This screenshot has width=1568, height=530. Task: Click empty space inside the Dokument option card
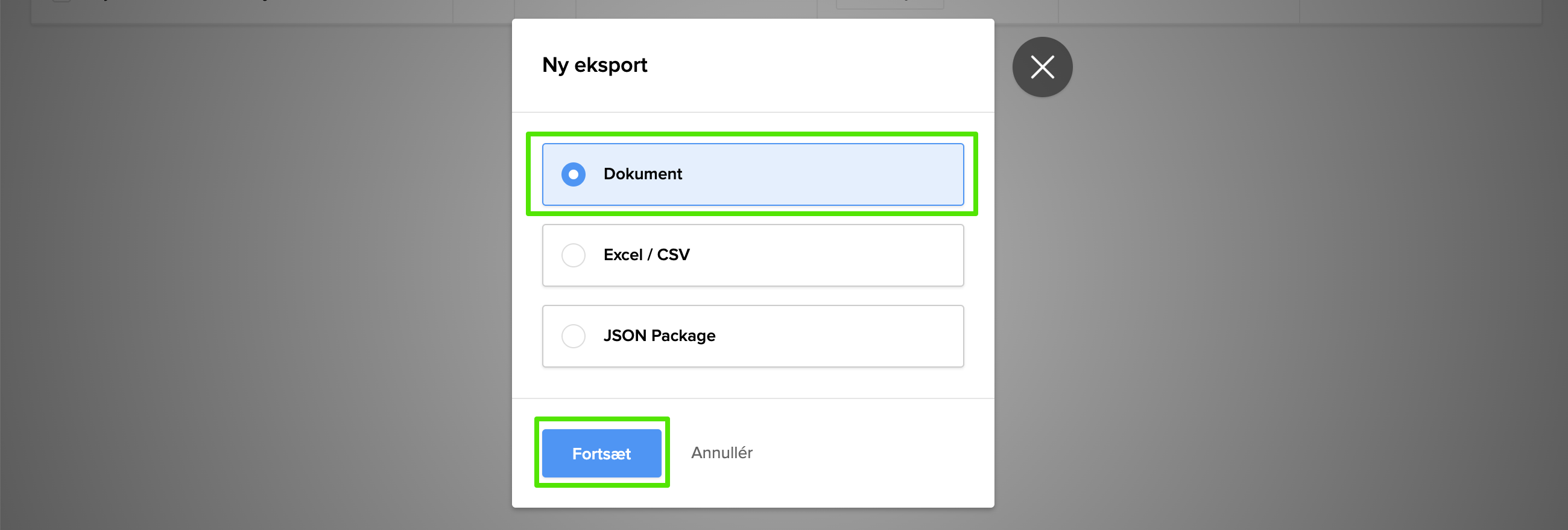[x=840, y=174]
